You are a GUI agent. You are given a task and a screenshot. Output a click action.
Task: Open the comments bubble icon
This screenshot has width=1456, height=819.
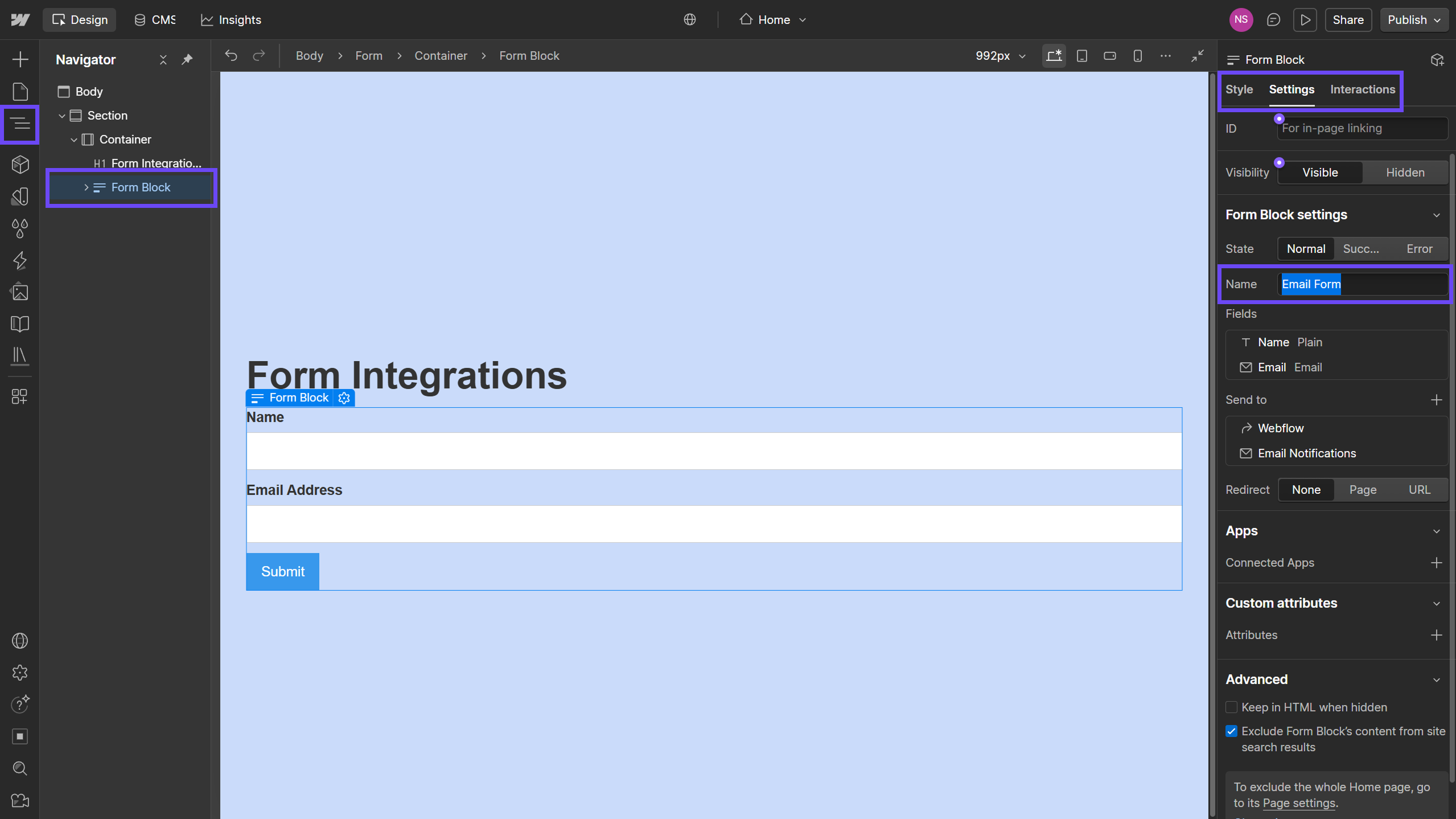(1273, 20)
